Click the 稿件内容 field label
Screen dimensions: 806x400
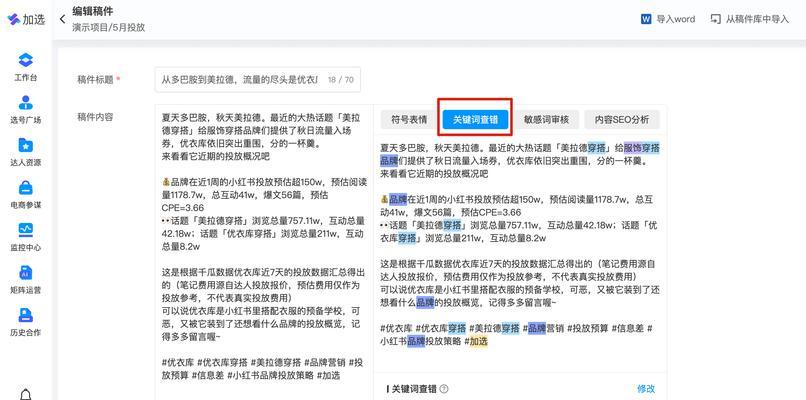pos(95,117)
